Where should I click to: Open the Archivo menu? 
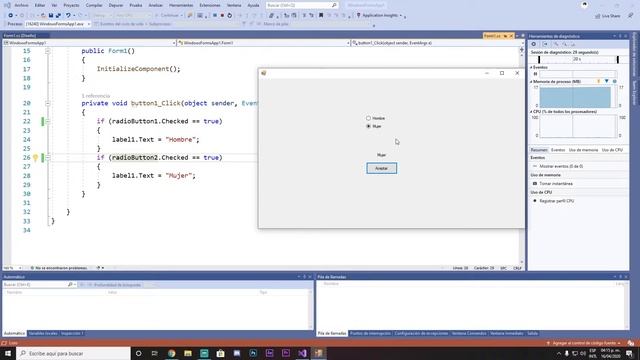pos(21,5)
